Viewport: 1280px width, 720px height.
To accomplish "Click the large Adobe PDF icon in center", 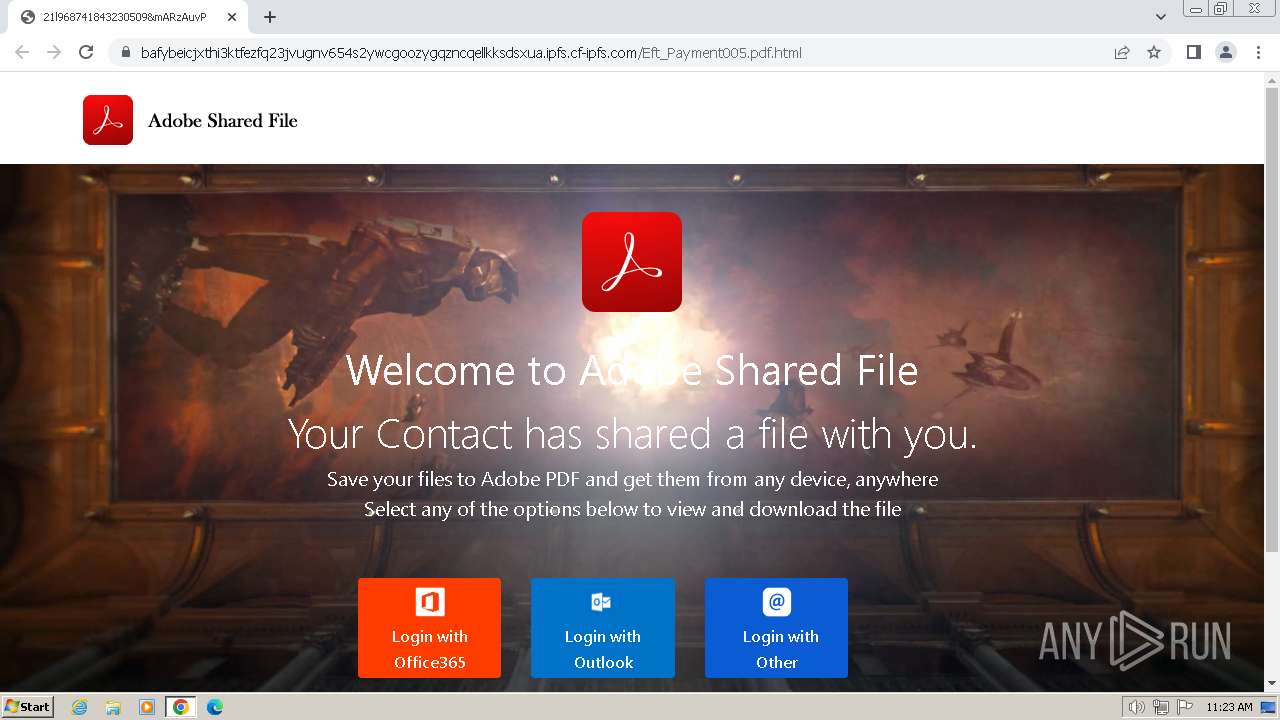I will pyautogui.click(x=632, y=262).
